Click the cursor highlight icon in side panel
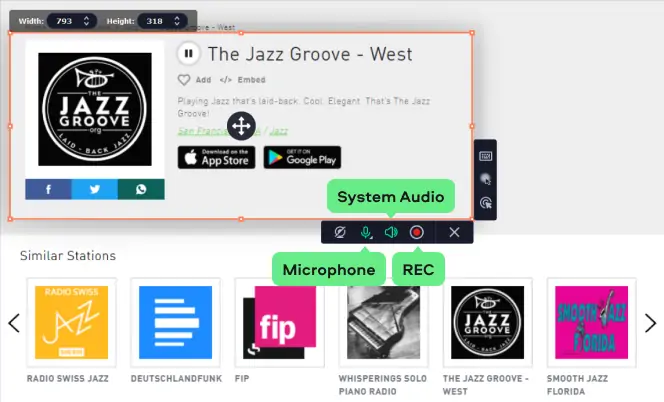 point(485,179)
